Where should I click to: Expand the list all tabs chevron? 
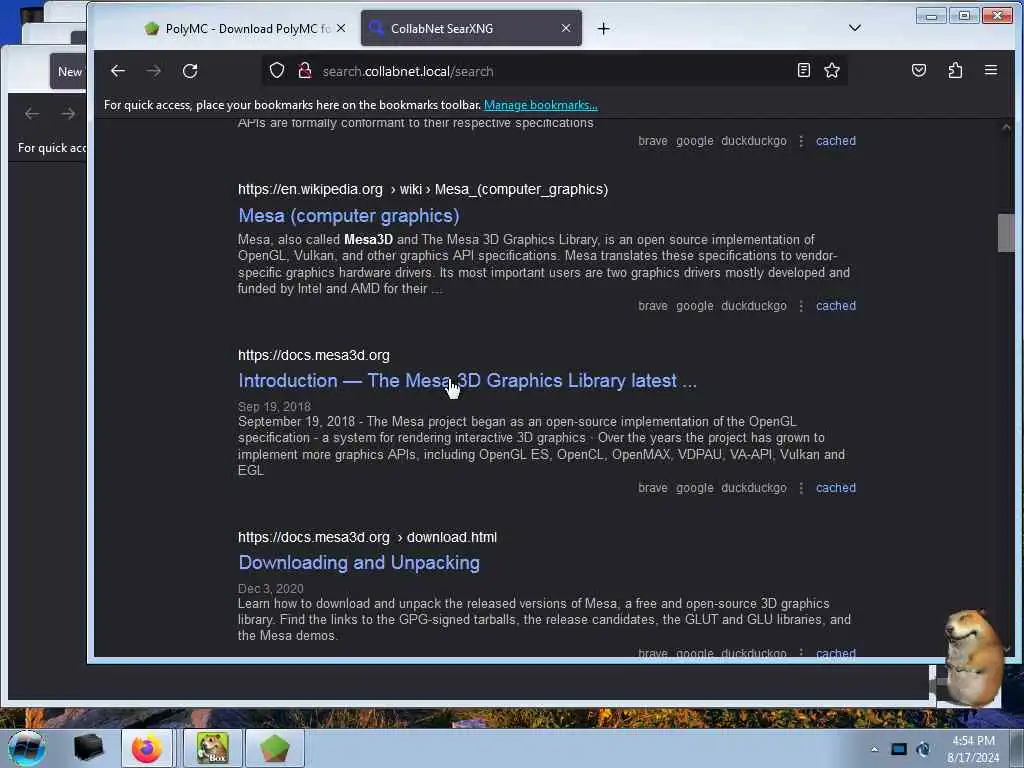point(855,28)
